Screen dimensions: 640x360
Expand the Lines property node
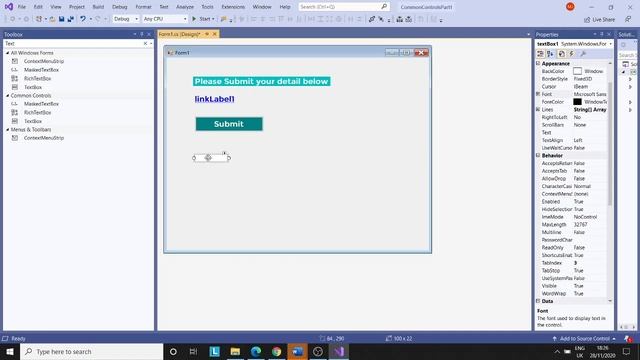(x=538, y=109)
